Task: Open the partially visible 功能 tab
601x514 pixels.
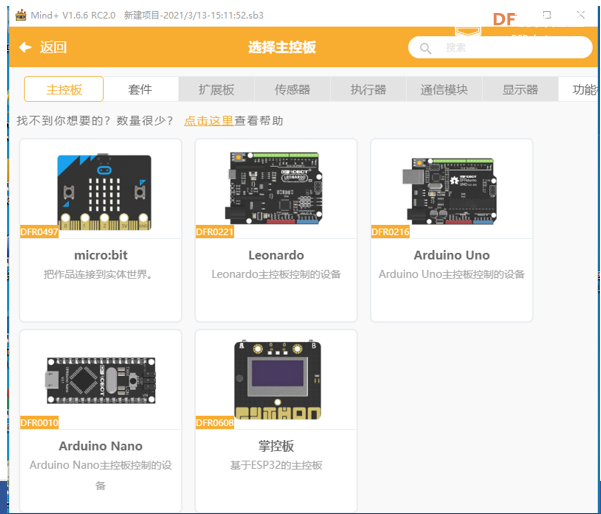Action: point(579,89)
